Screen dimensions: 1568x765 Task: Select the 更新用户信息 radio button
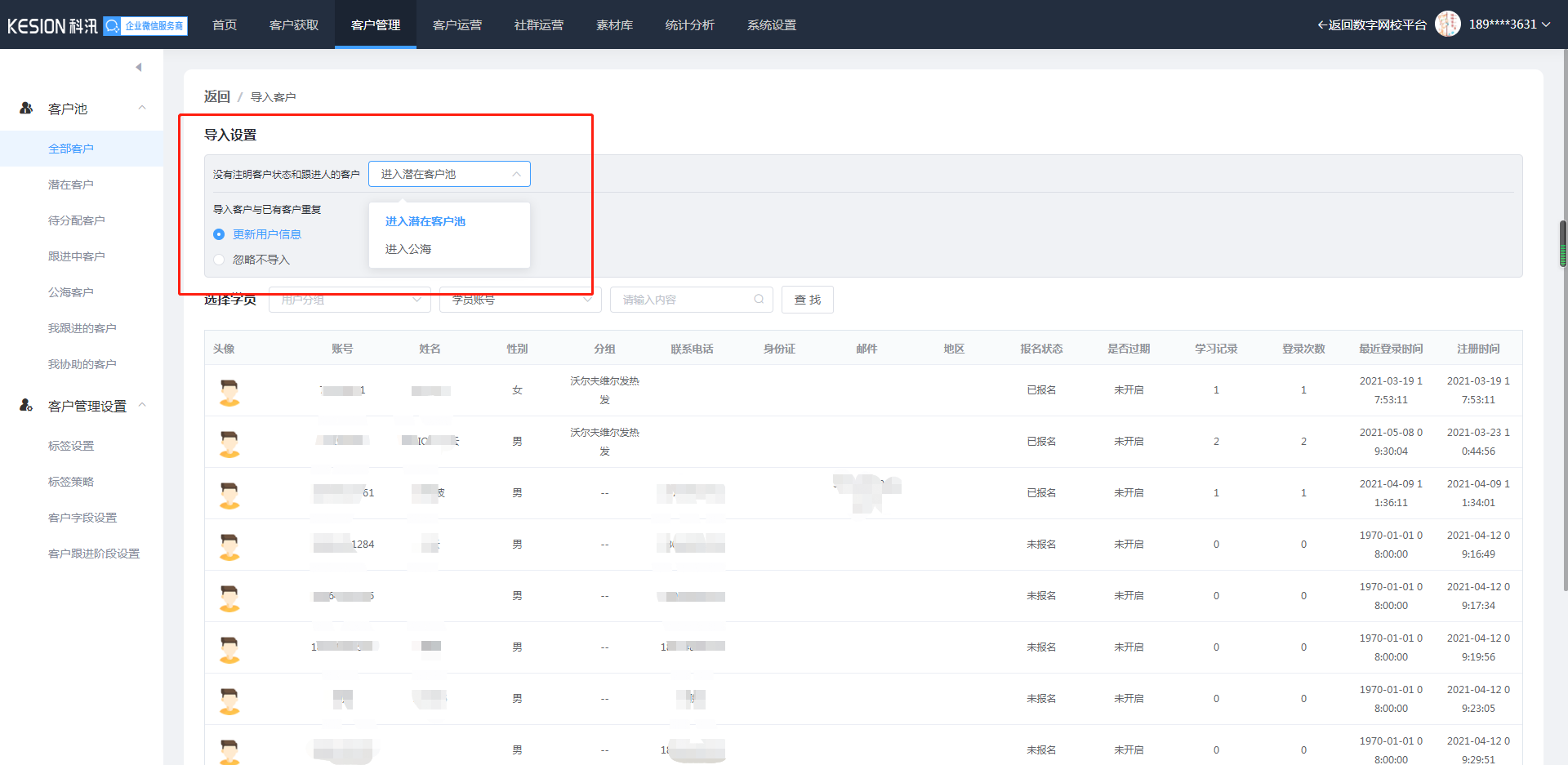click(x=219, y=234)
